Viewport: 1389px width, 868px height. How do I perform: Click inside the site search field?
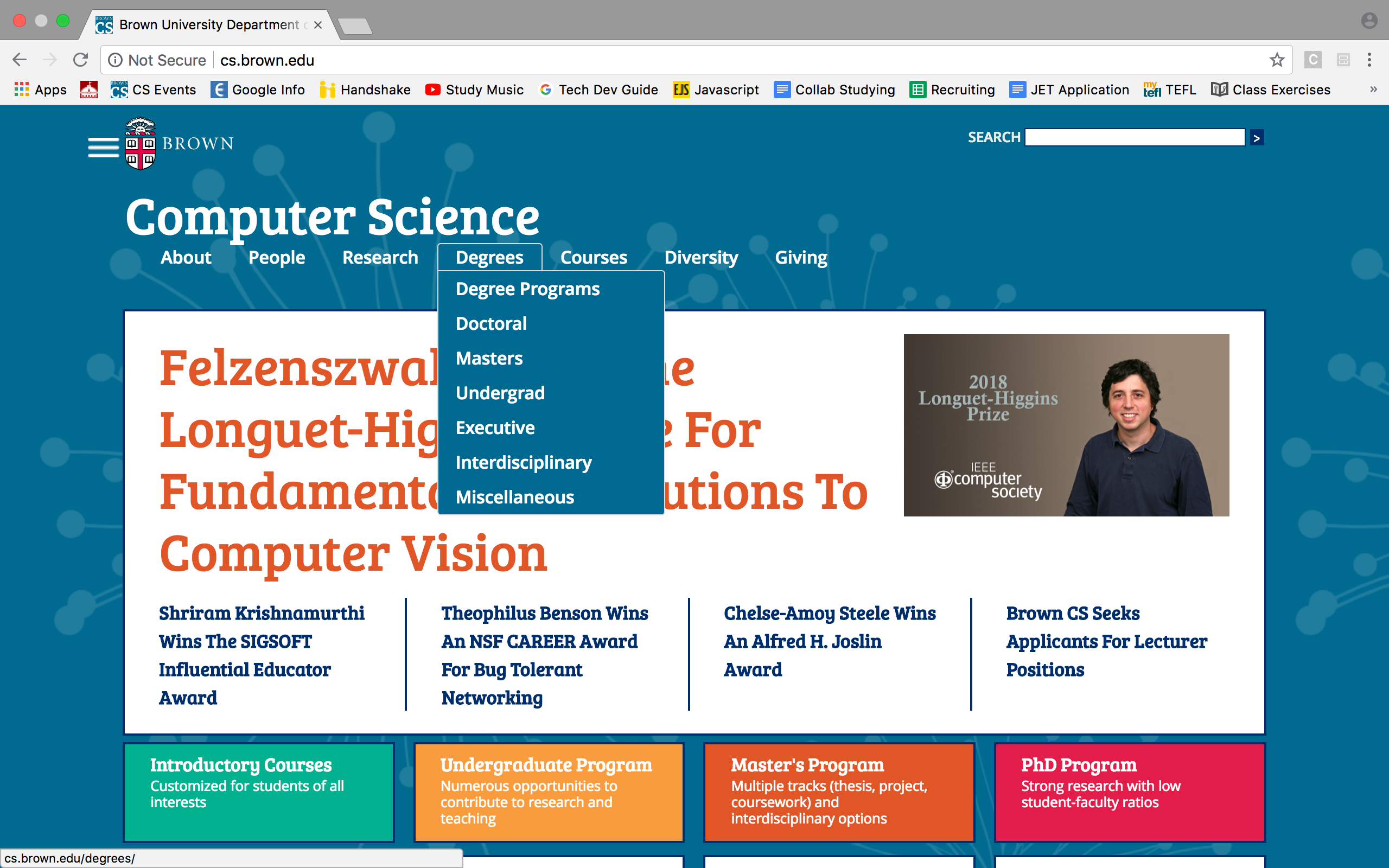(x=1134, y=138)
